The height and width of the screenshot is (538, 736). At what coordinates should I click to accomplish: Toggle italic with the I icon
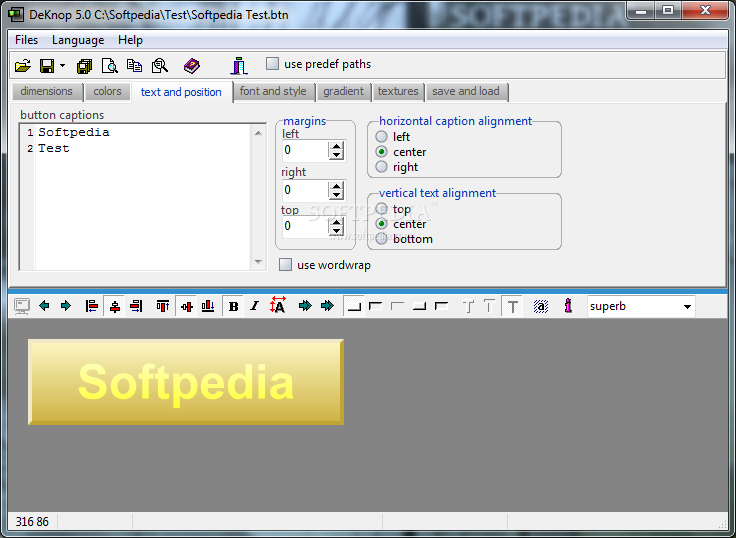coord(254,307)
